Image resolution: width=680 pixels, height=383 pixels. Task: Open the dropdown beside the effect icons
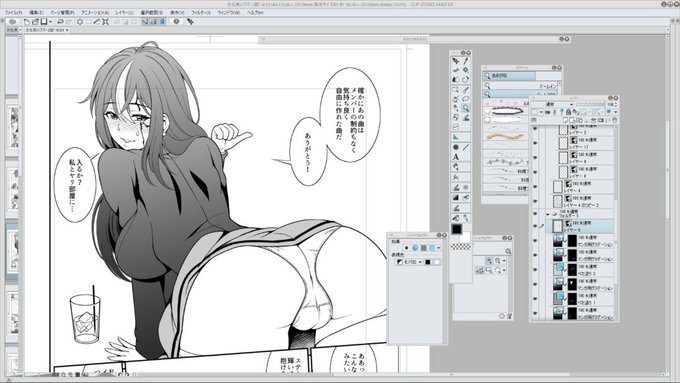click(438, 248)
